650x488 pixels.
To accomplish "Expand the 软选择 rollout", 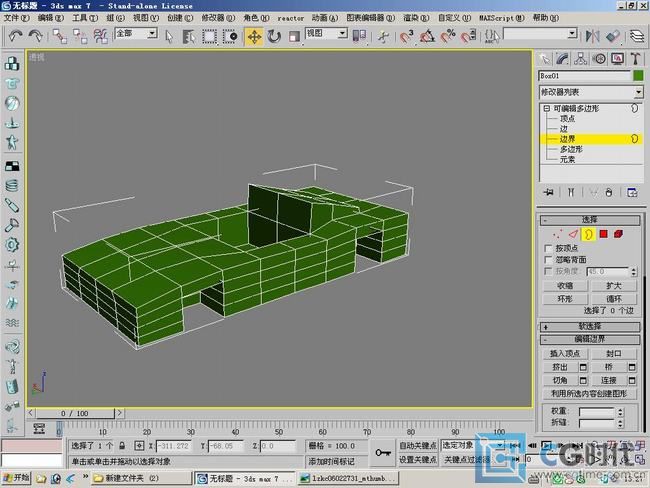I will coord(589,327).
